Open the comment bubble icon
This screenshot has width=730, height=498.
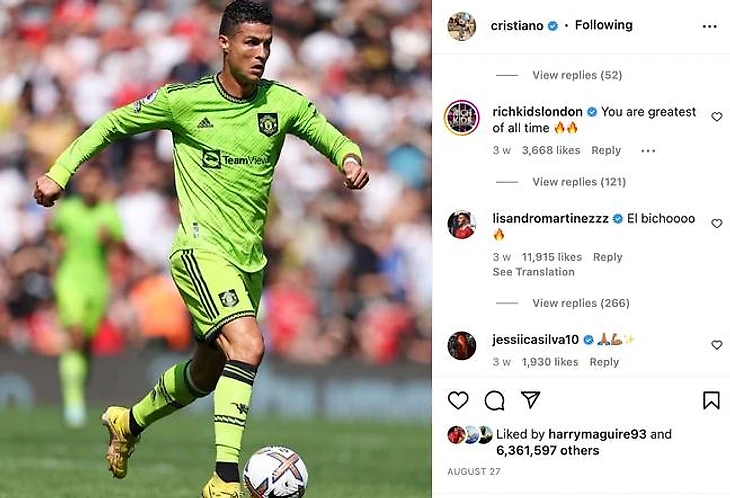[494, 400]
